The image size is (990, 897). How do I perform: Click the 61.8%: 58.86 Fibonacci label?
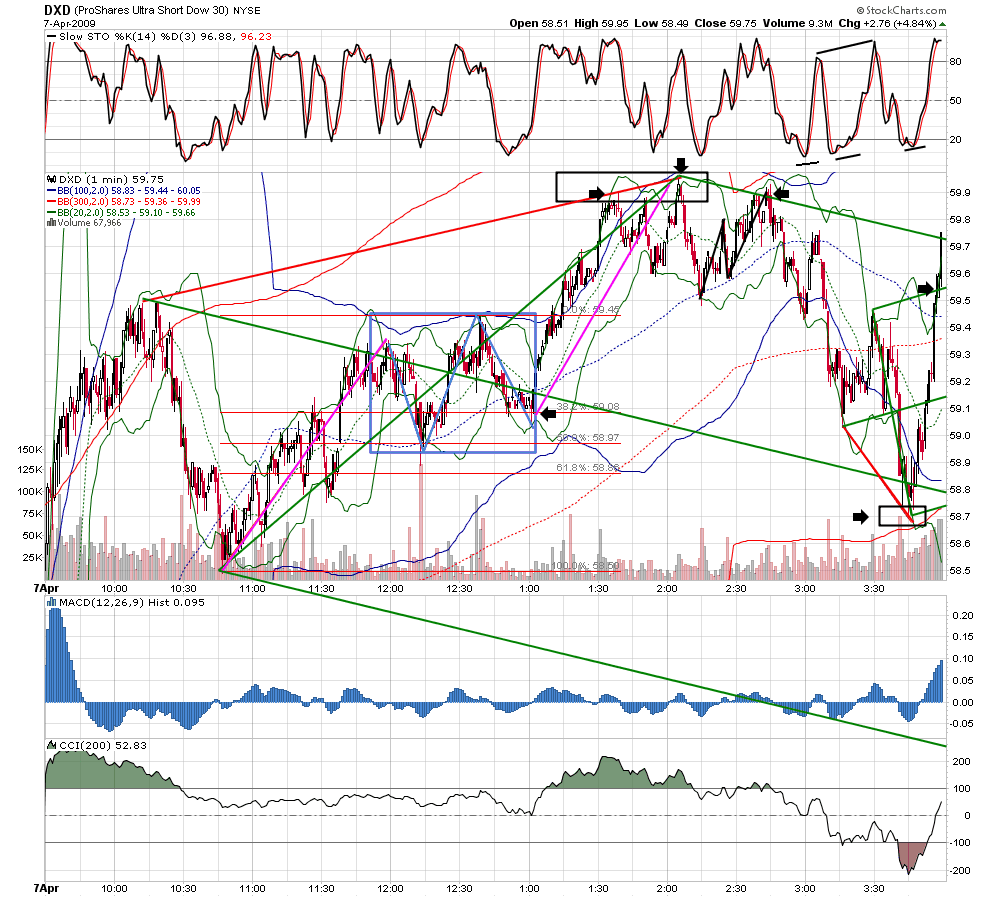coord(587,468)
